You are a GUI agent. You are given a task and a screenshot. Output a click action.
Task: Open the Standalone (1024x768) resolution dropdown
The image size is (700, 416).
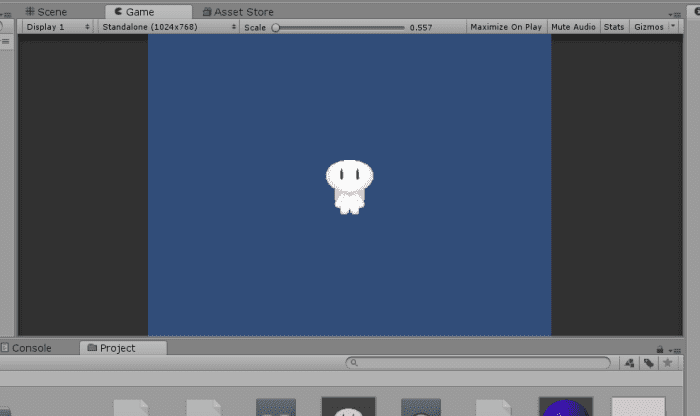[x=166, y=27]
